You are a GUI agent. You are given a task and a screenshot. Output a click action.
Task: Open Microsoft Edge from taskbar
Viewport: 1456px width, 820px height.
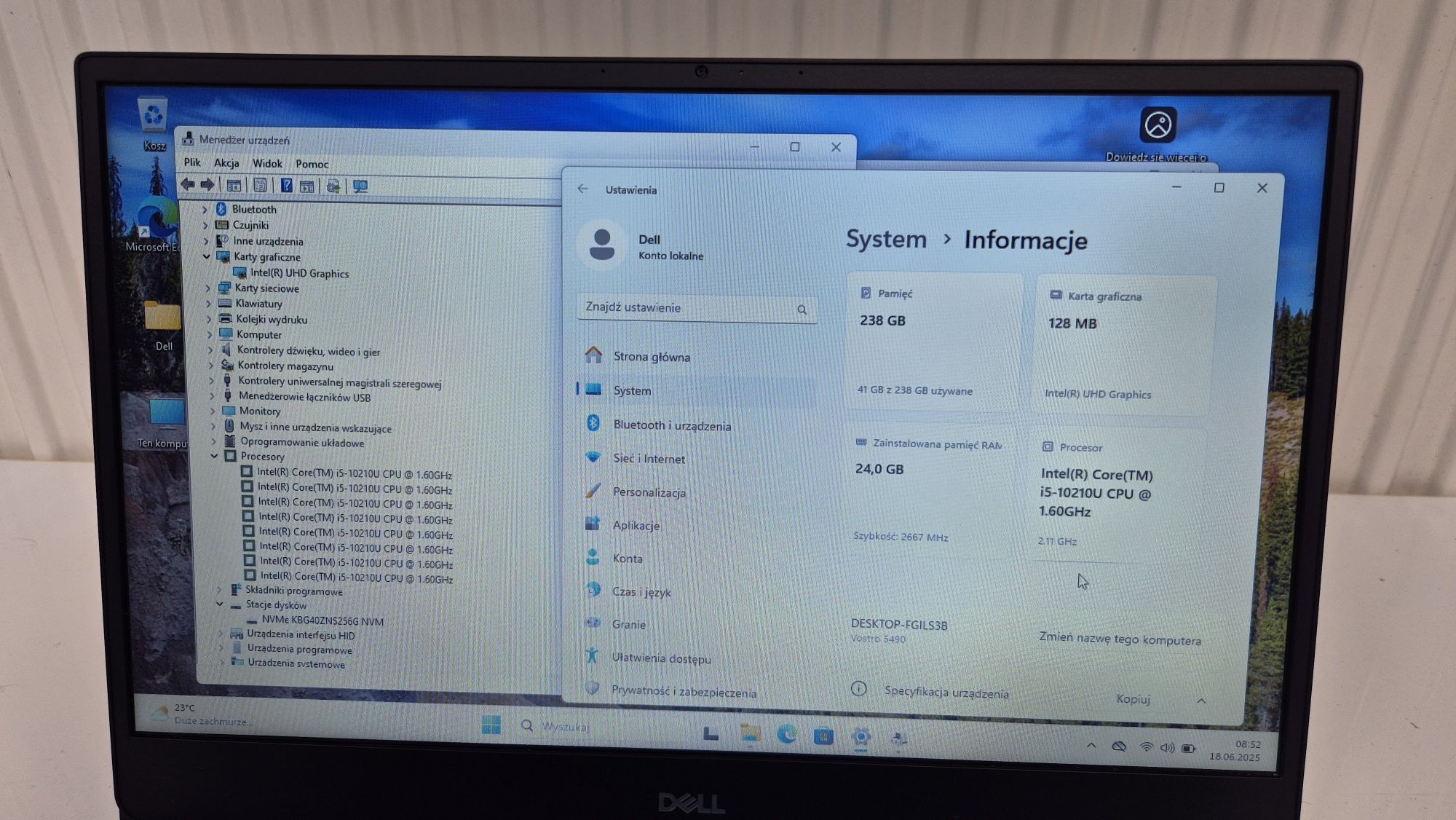[x=787, y=736]
